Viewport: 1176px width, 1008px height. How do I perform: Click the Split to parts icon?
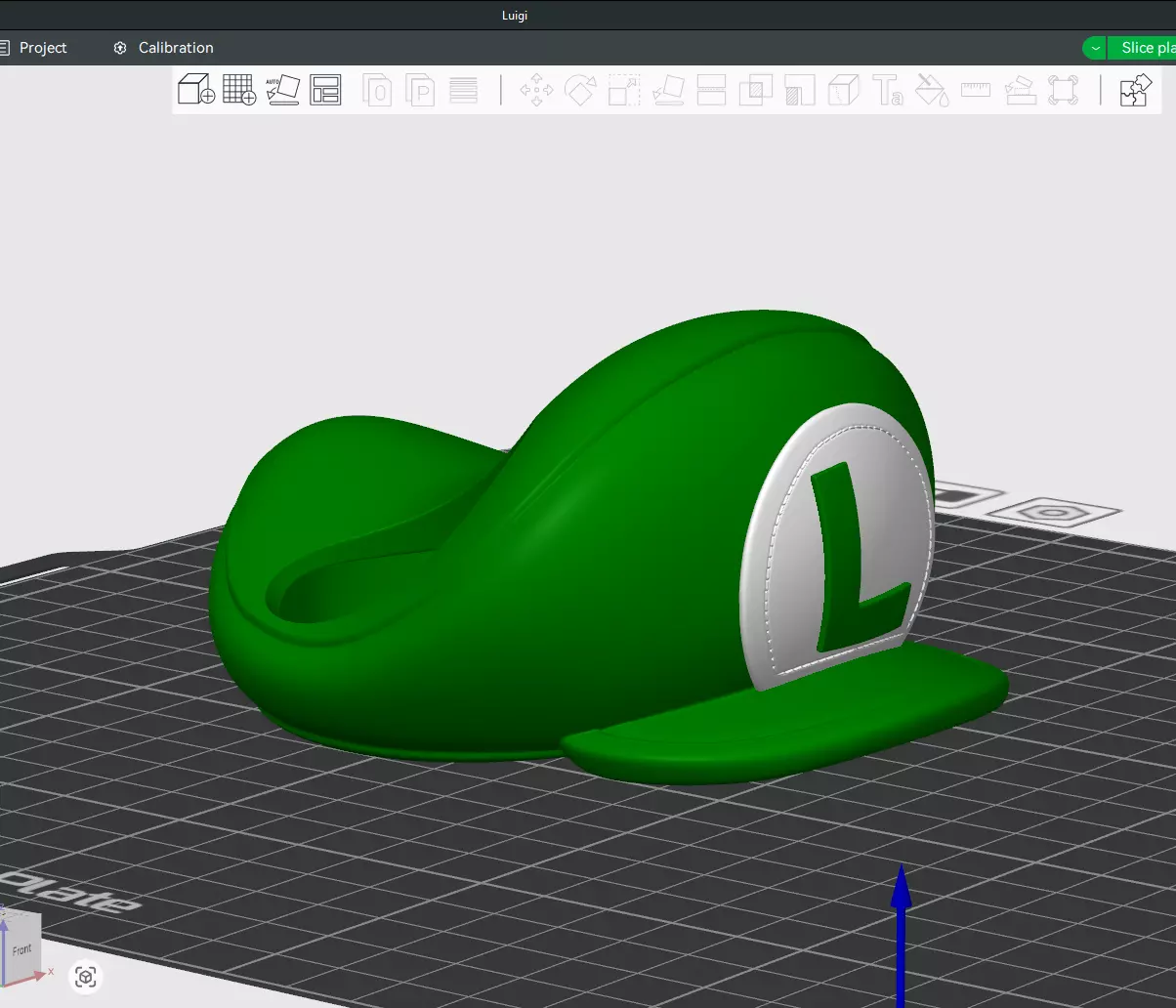(x=420, y=90)
